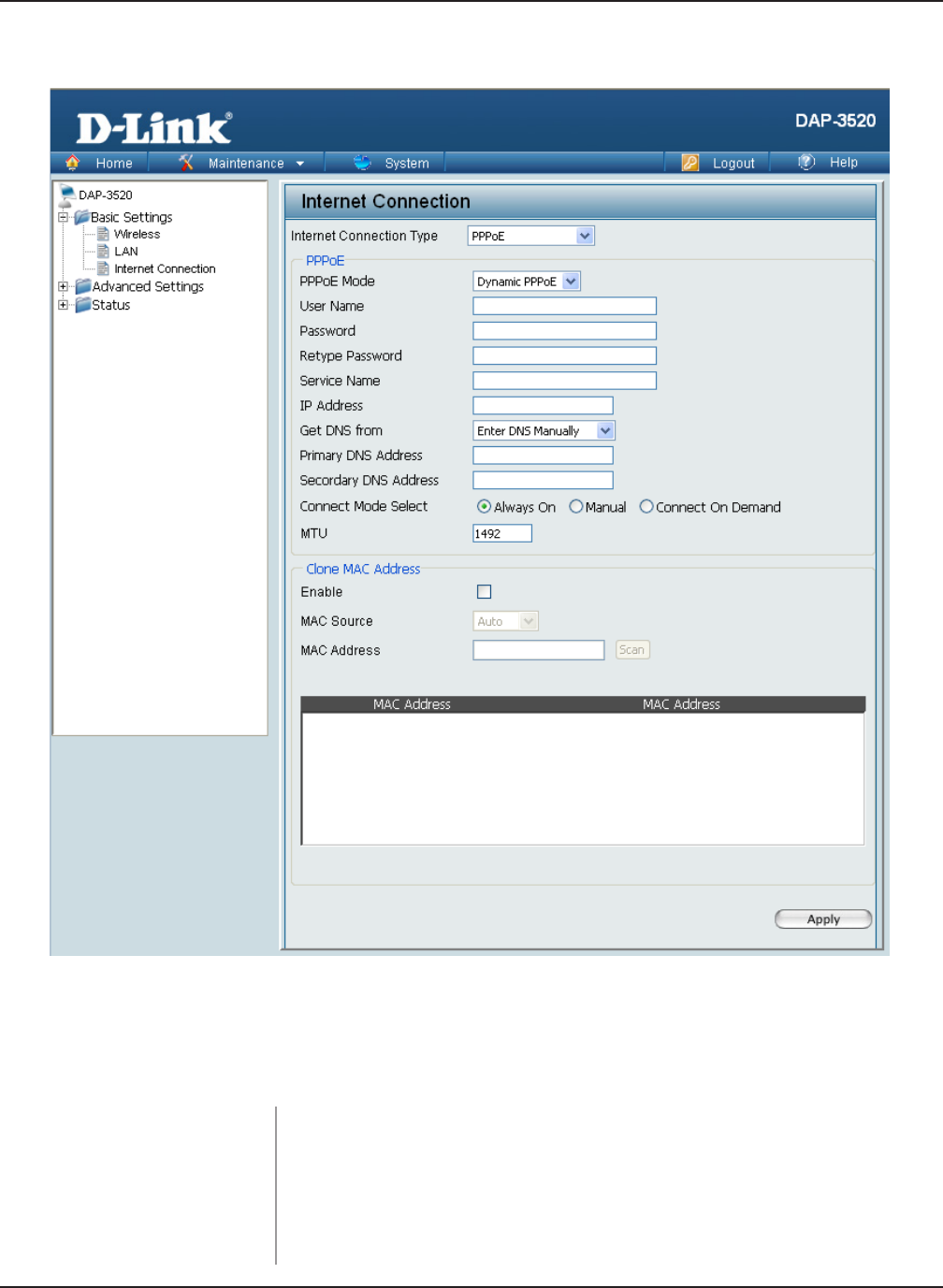Image resolution: width=943 pixels, height=1288 pixels.
Task: Click the Scan button
Action: (x=631, y=650)
